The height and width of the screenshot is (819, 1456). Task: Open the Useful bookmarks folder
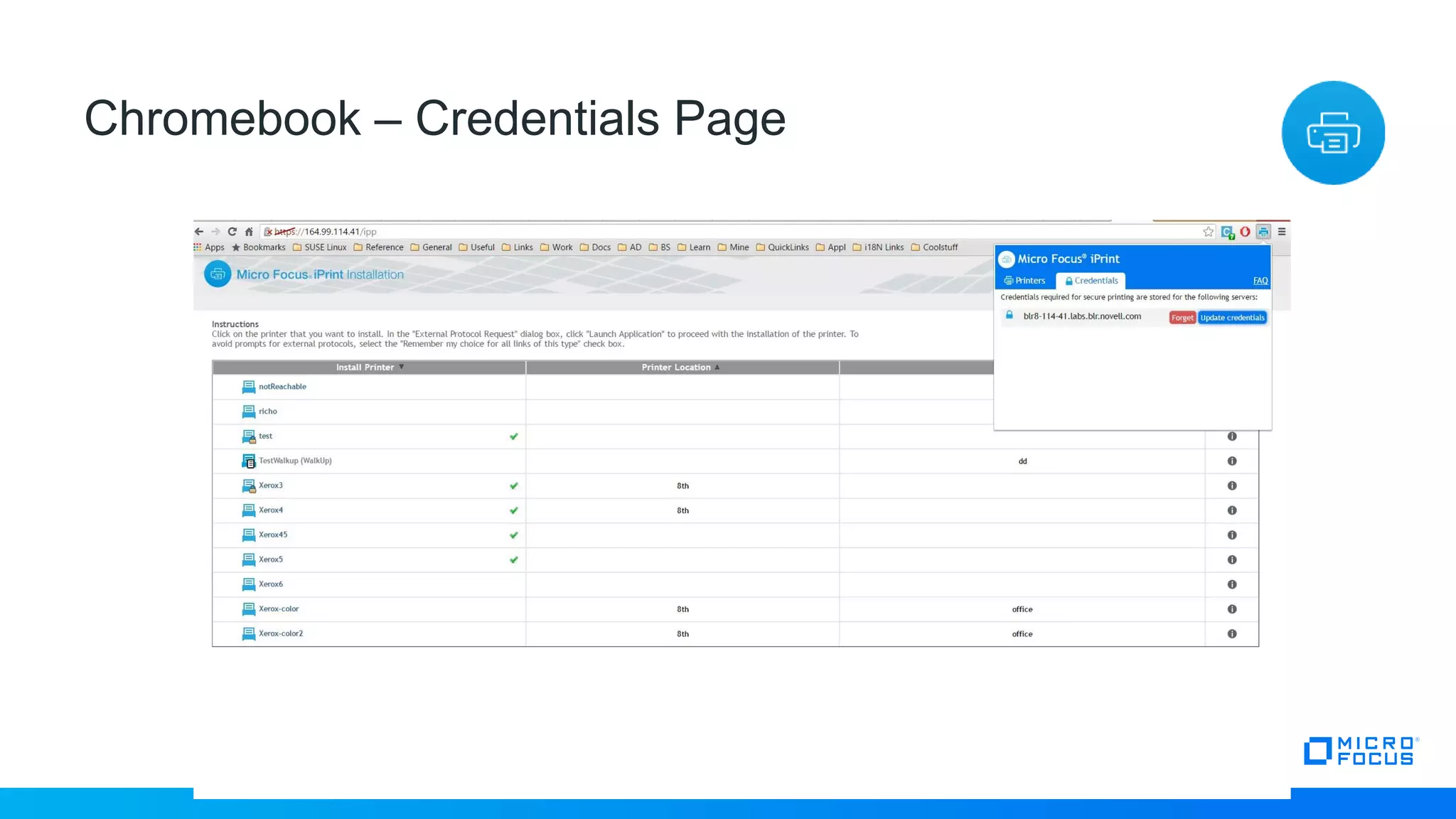[477, 247]
